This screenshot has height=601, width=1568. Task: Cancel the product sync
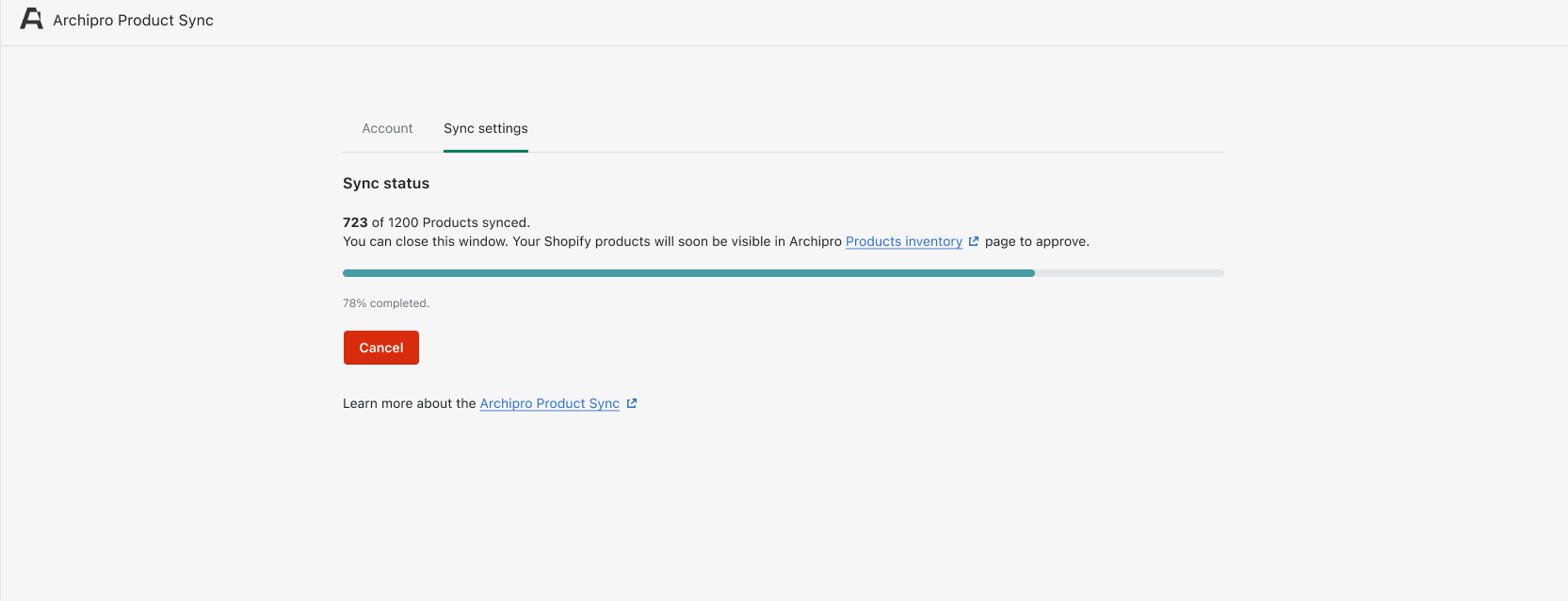(x=381, y=348)
